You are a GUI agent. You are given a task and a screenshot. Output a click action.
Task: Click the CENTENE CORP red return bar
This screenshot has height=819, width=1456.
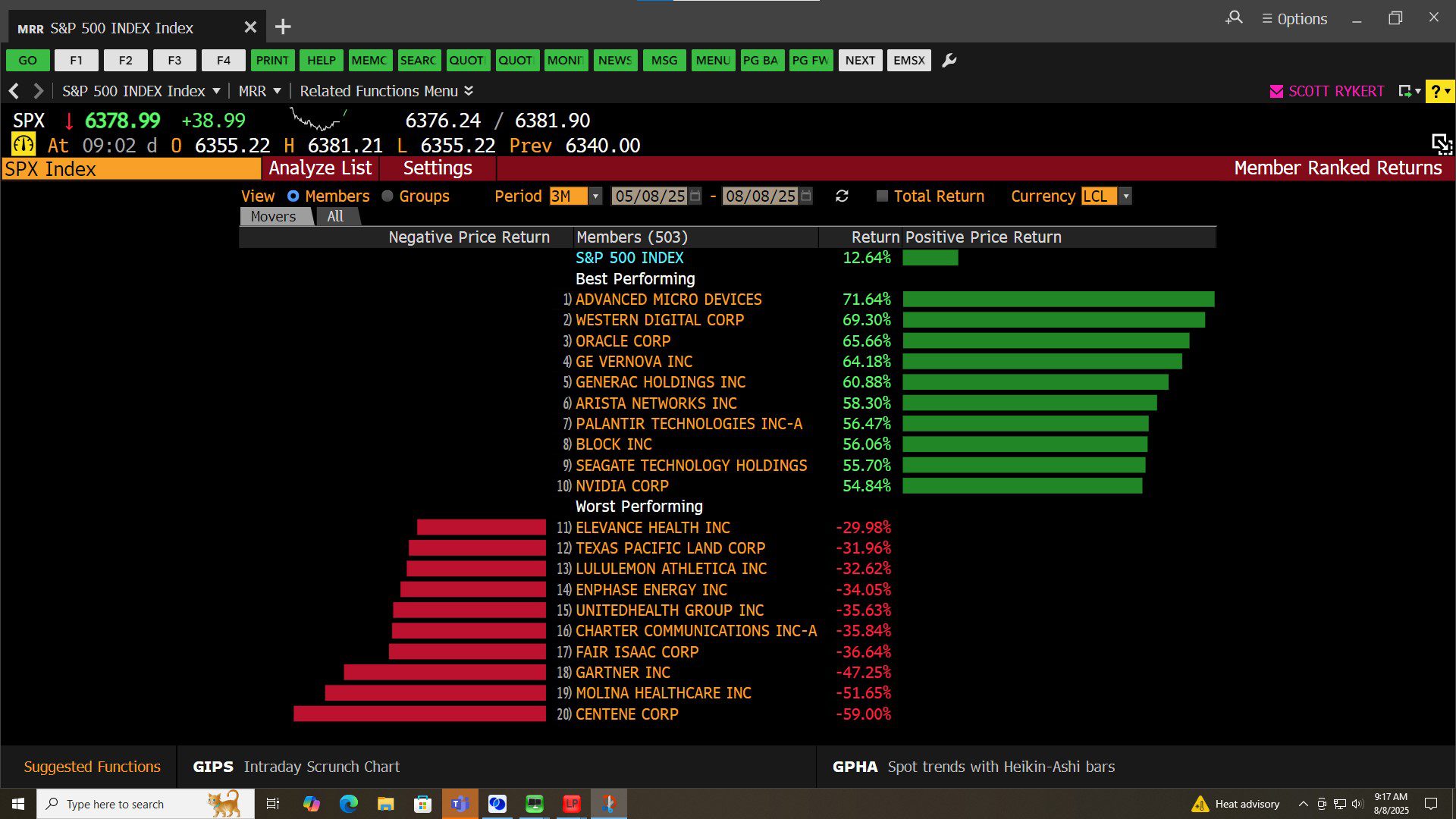tap(419, 714)
